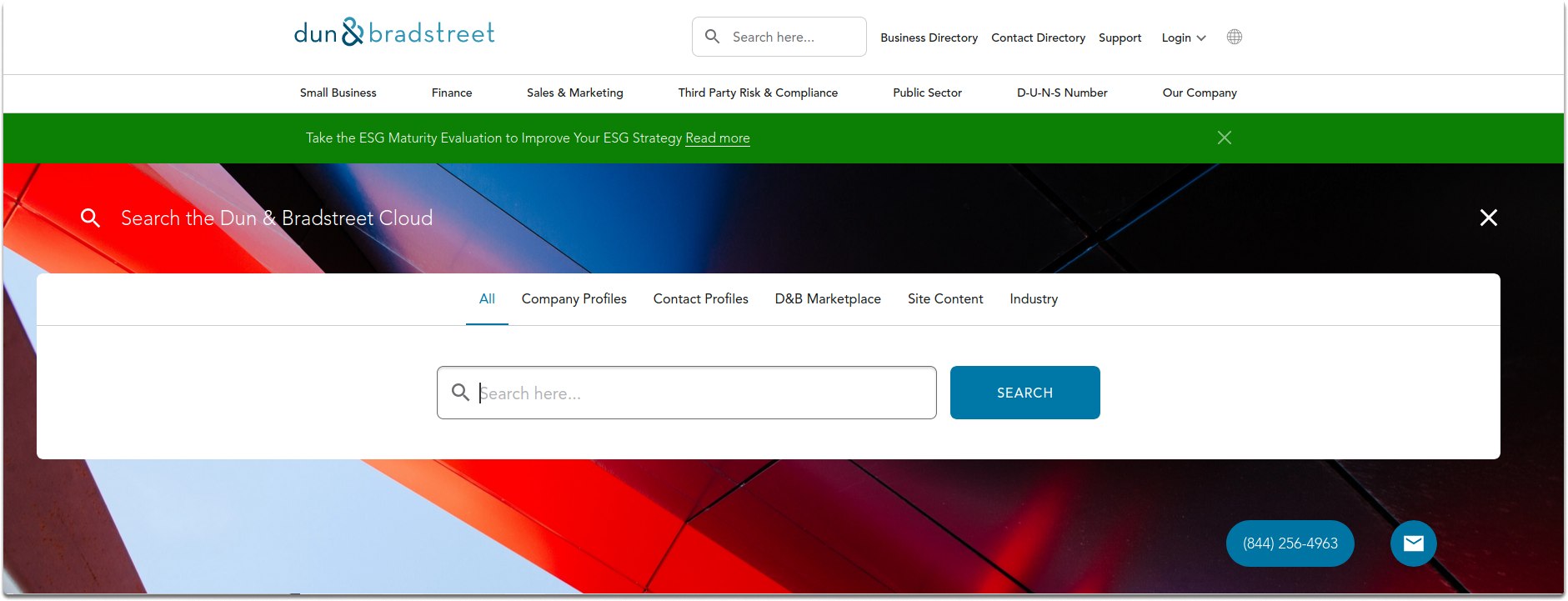1568x601 pixels.
Task: Close the Dun & Bradstreet Cloud search overlay
Action: (x=1489, y=218)
